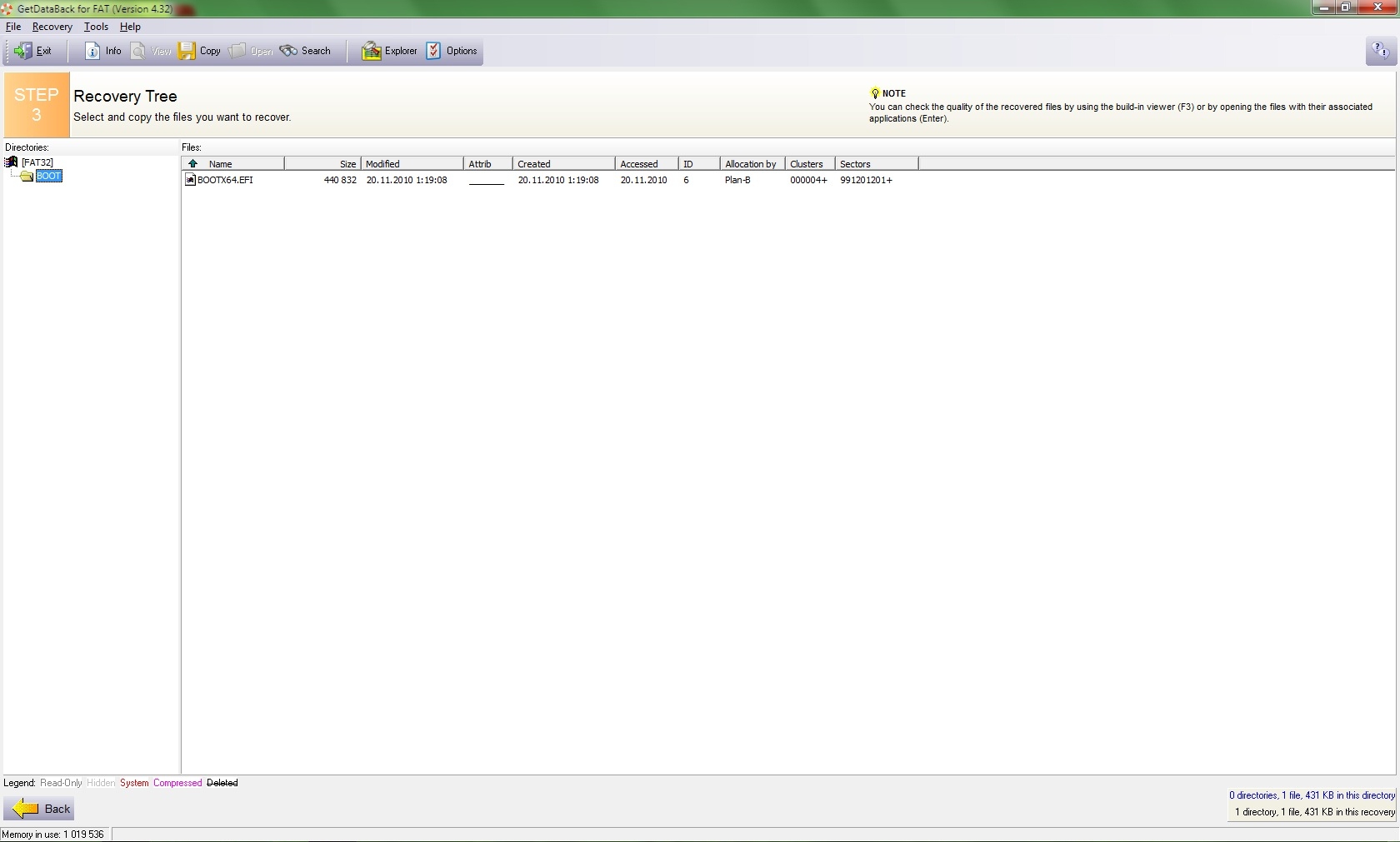This screenshot has width=1400, height=842.
Task: Open the File menu
Action: (x=13, y=27)
